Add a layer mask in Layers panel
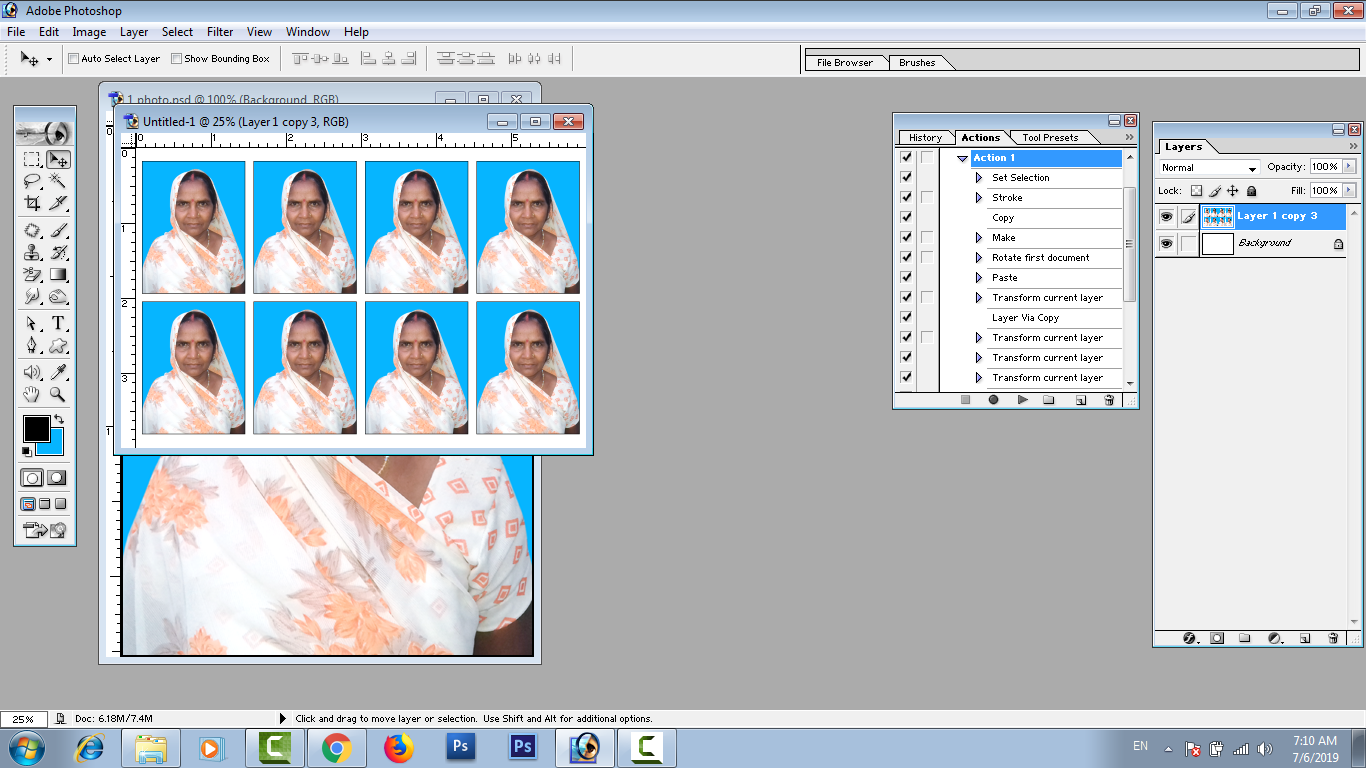The image size is (1366, 768). coord(1217,638)
